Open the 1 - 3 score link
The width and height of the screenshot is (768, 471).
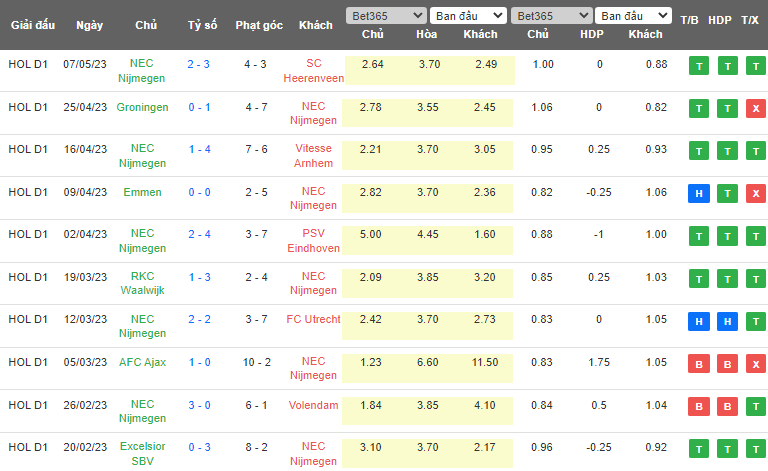pos(200,277)
